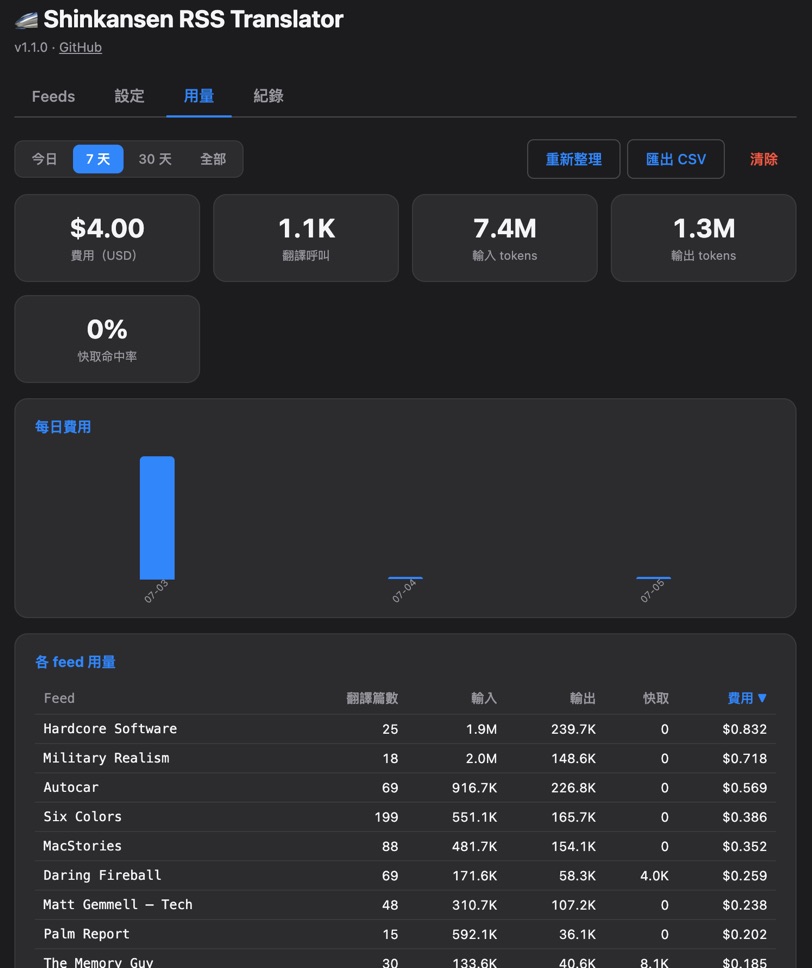The image size is (812, 968).
Task: Click the 重新整理 button
Action: point(574,159)
